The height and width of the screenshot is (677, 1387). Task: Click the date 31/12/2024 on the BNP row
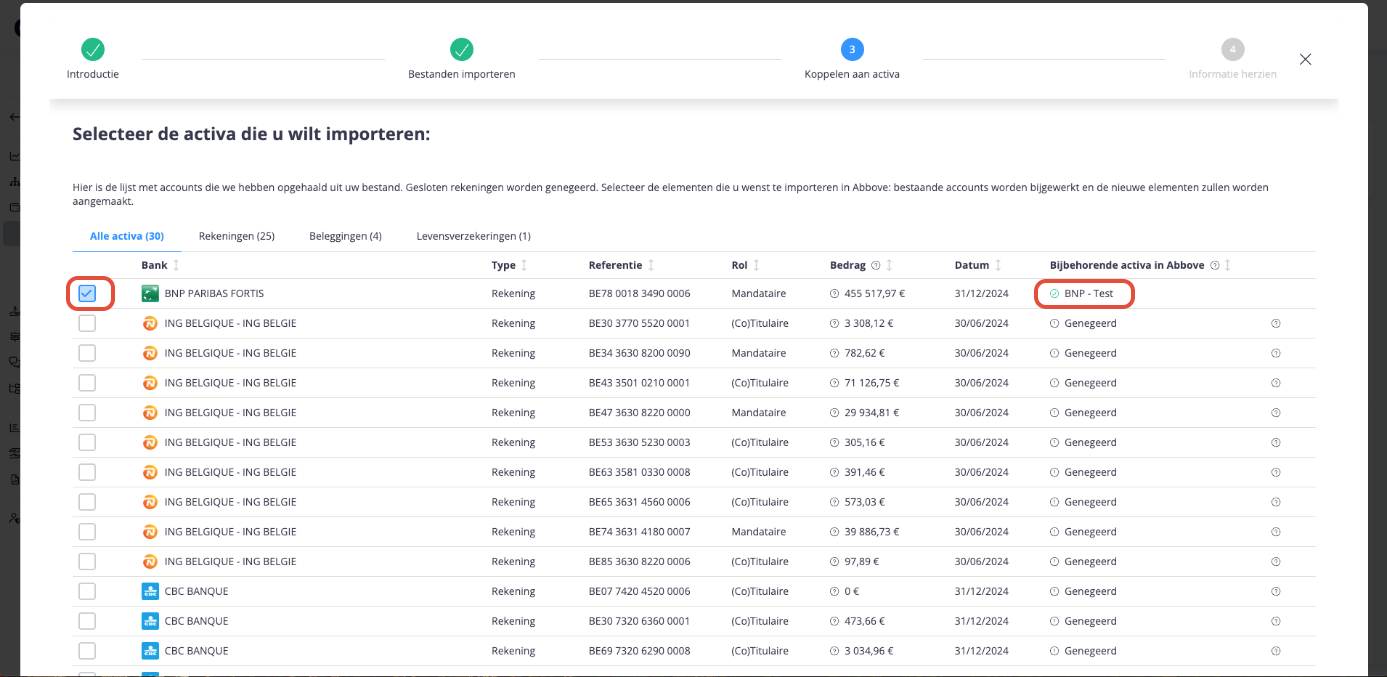(982, 294)
